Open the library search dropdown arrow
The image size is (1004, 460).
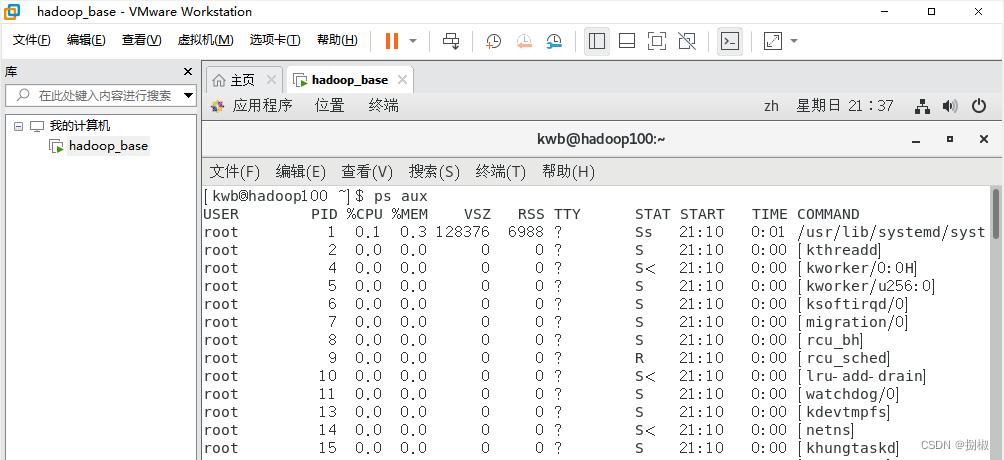pyautogui.click(x=188, y=96)
